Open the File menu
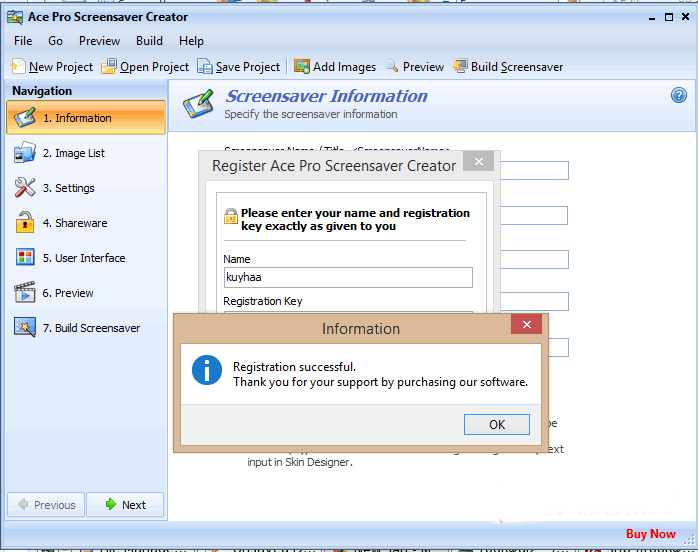 pyautogui.click(x=23, y=41)
